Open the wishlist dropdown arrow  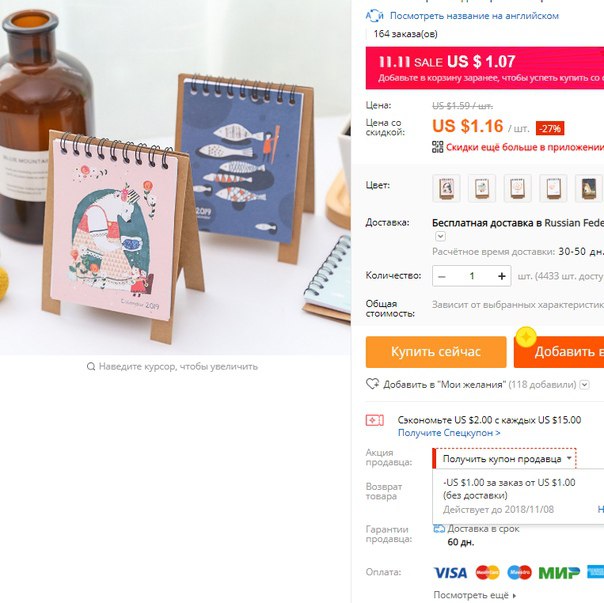click(x=584, y=384)
